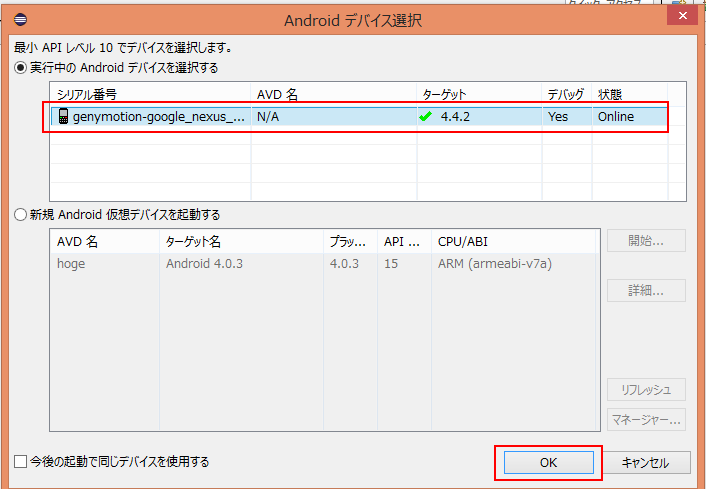Viewport: 706px width, 489px height.
Task: Enable using same device for future launches
Action: (21, 462)
